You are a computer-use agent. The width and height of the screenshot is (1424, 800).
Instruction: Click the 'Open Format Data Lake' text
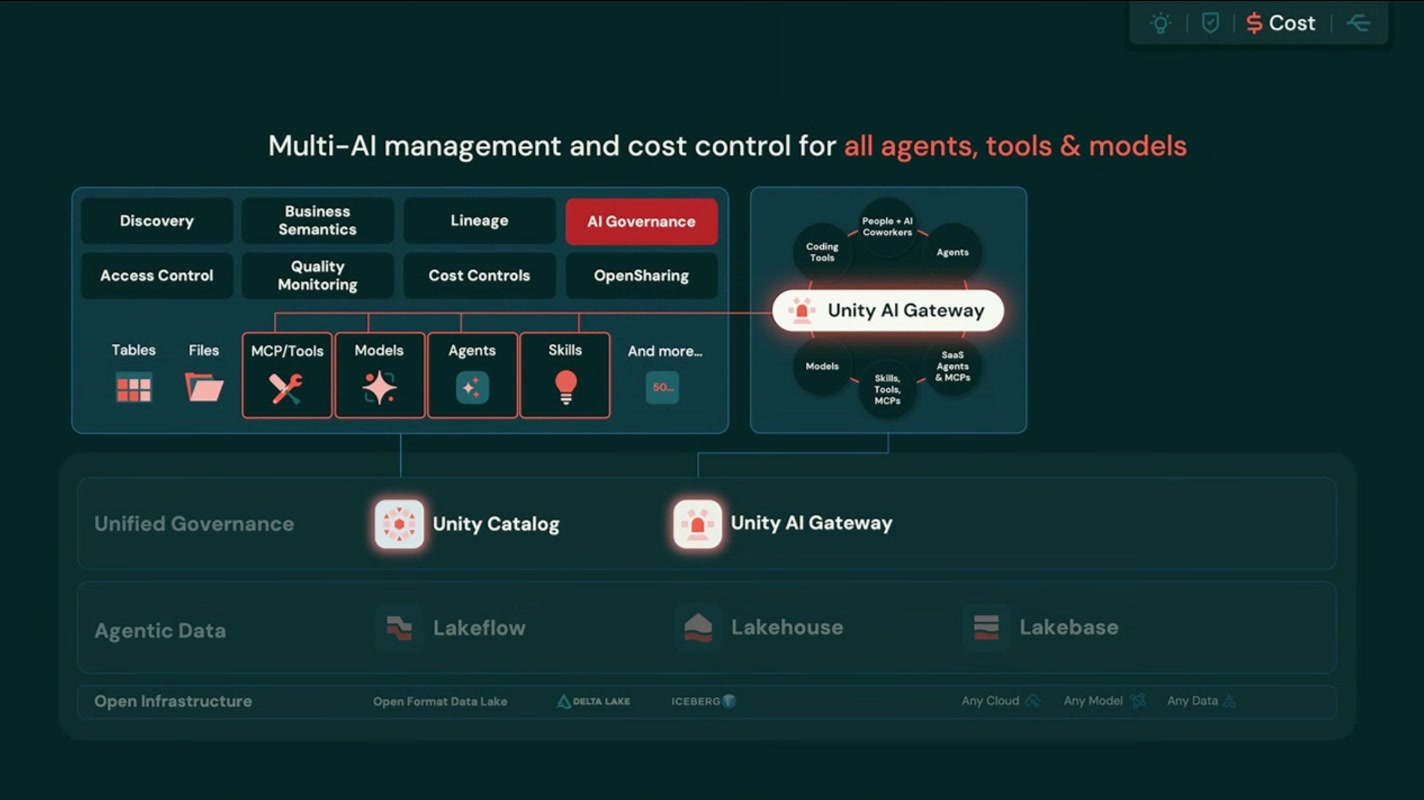point(440,701)
